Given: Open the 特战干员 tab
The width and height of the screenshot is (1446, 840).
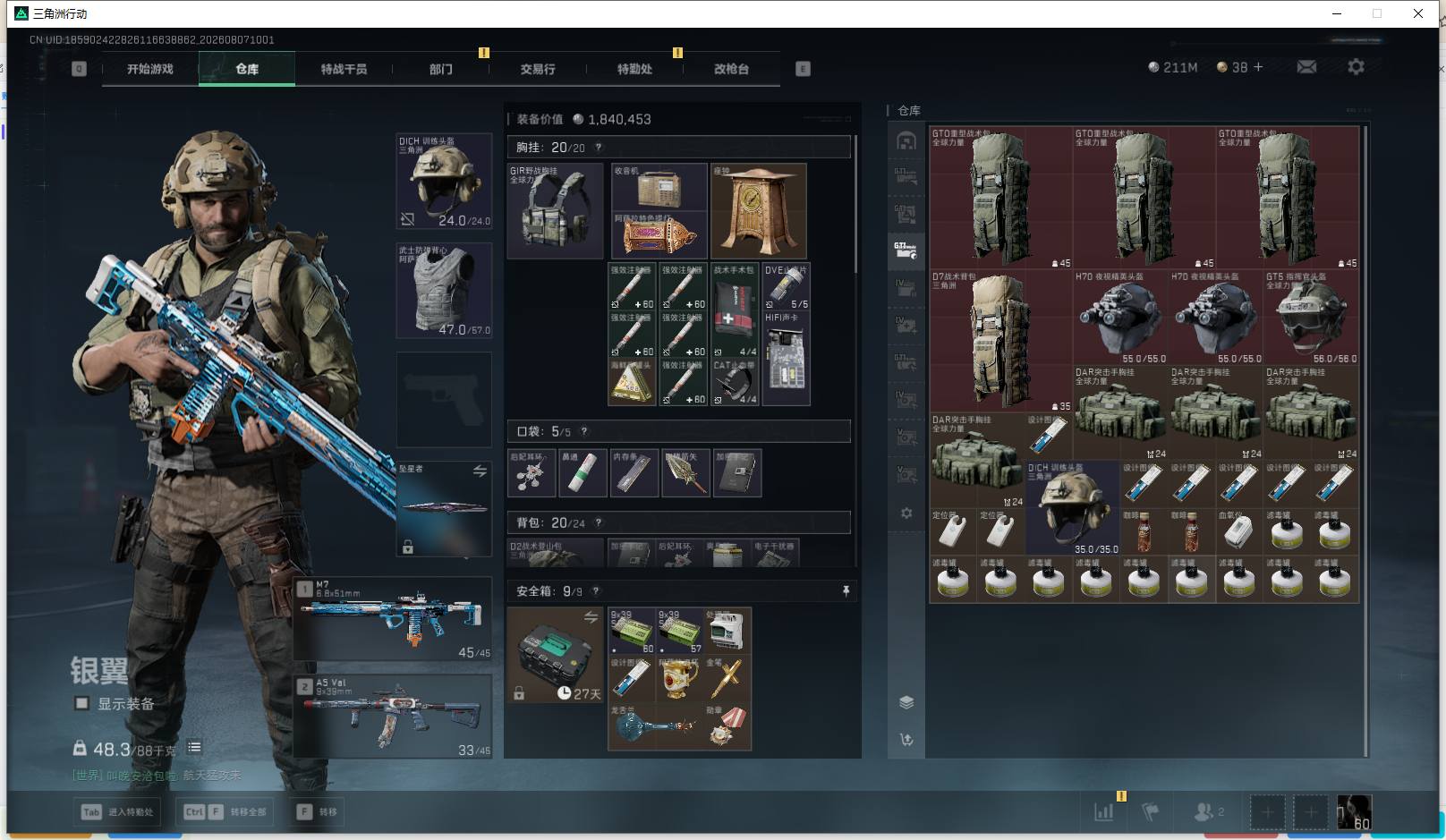Looking at the screenshot, I should 344,69.
